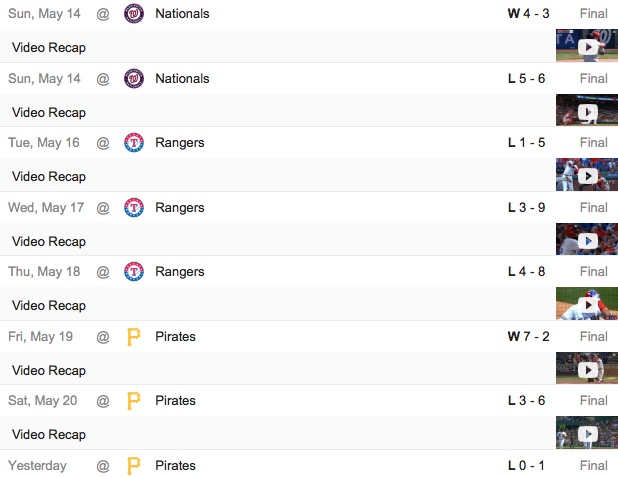This screenshot has width=618, height=477.
Task: Click Nationals logo in the W 4-3 row
Action: [133, 14]
